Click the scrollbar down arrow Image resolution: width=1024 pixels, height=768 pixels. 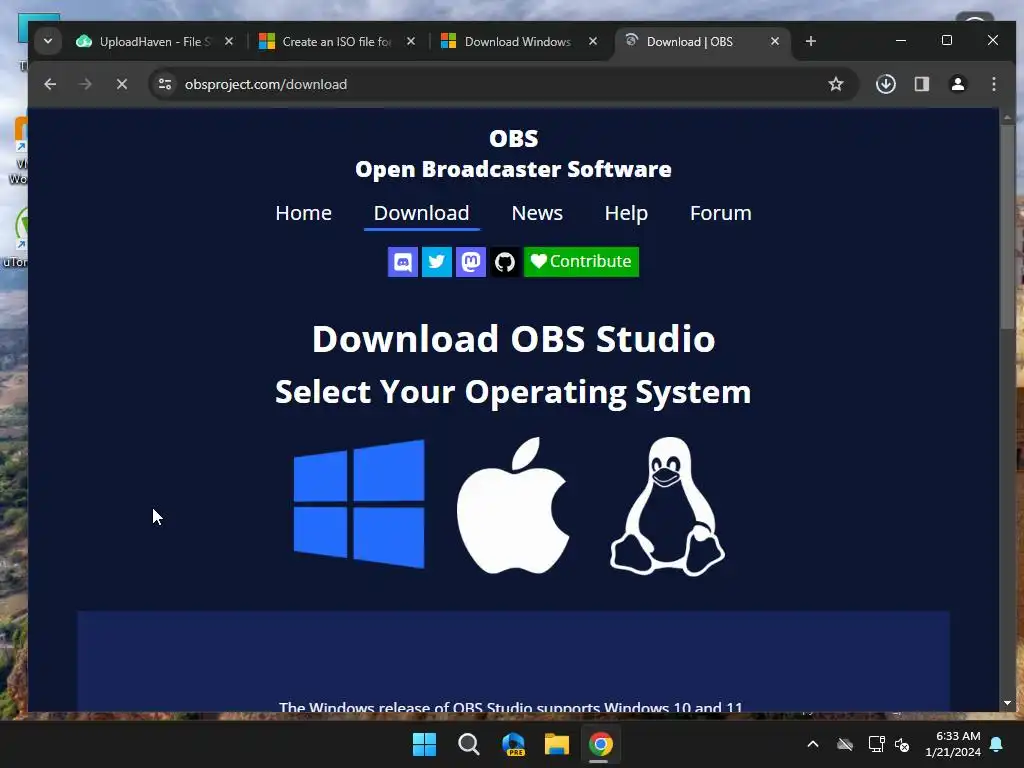(1007, 703)
